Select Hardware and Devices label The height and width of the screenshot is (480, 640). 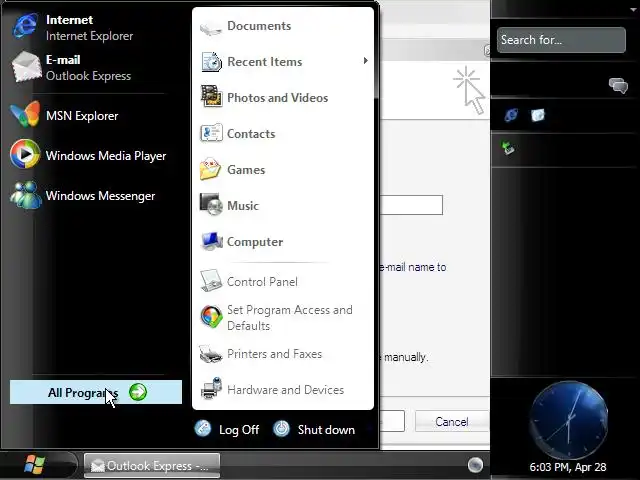tap(285, 390)
